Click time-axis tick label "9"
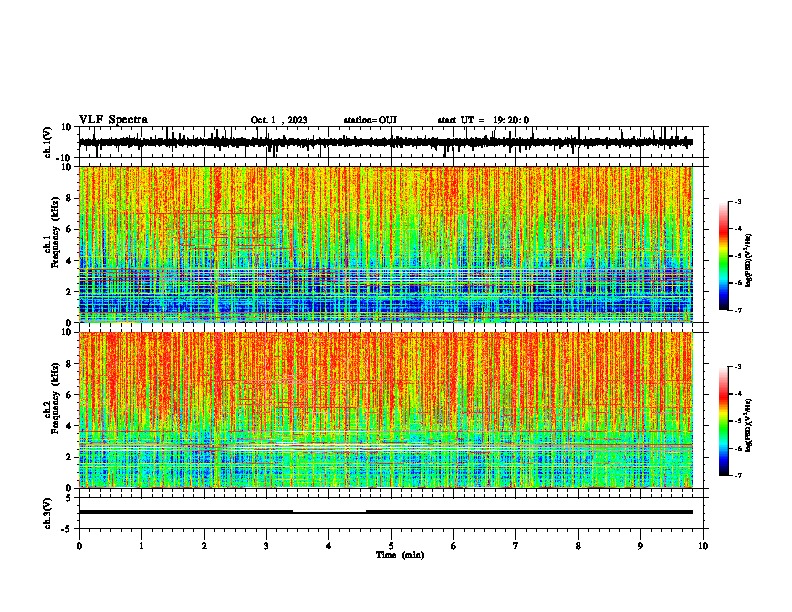The height and width of the screenshot is (612, 792). point(640,546)
